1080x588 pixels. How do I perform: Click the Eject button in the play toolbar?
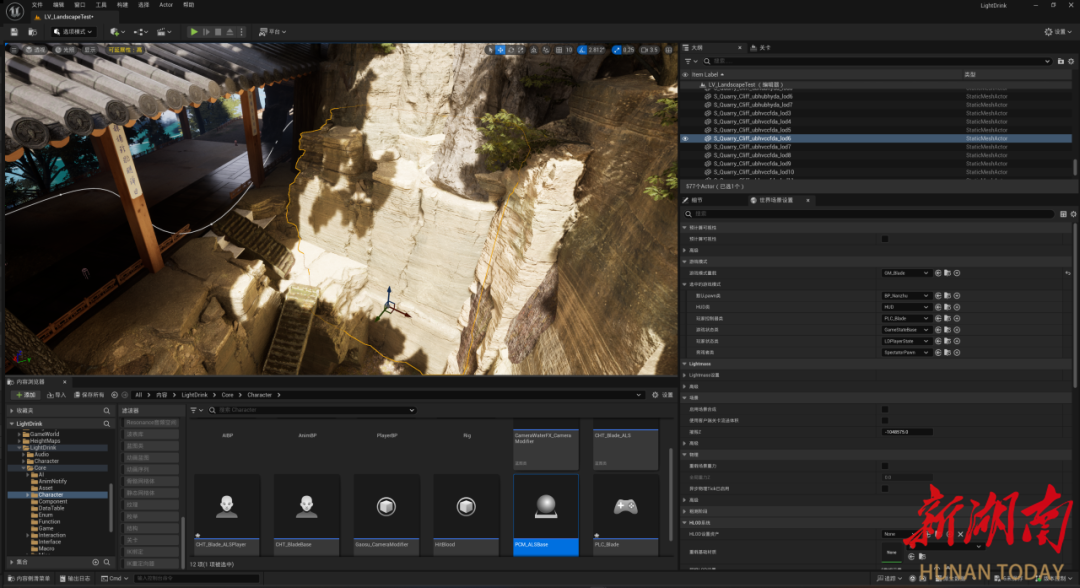pos(230,32)
